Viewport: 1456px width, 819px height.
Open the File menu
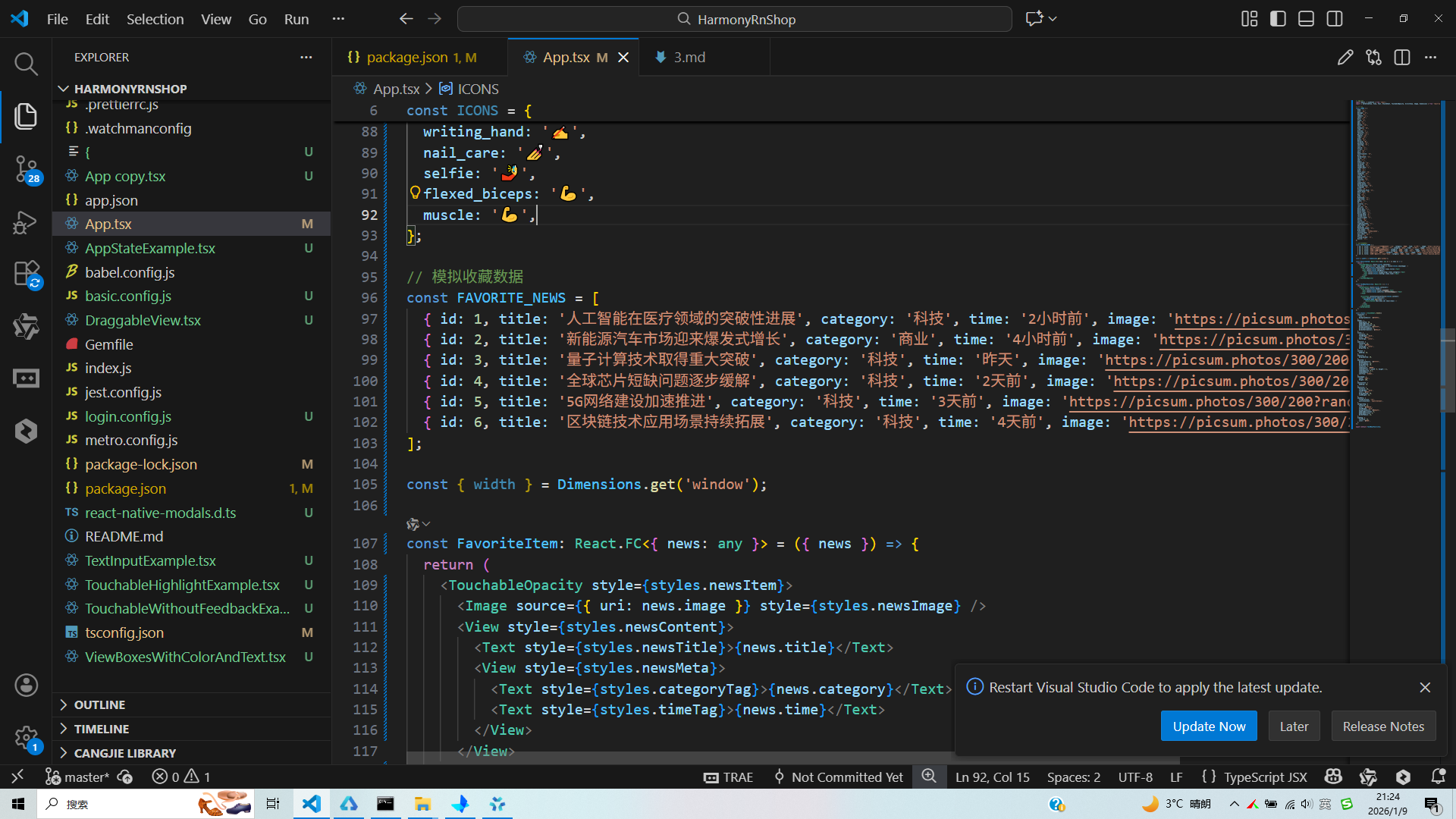(x=58, y=19)
